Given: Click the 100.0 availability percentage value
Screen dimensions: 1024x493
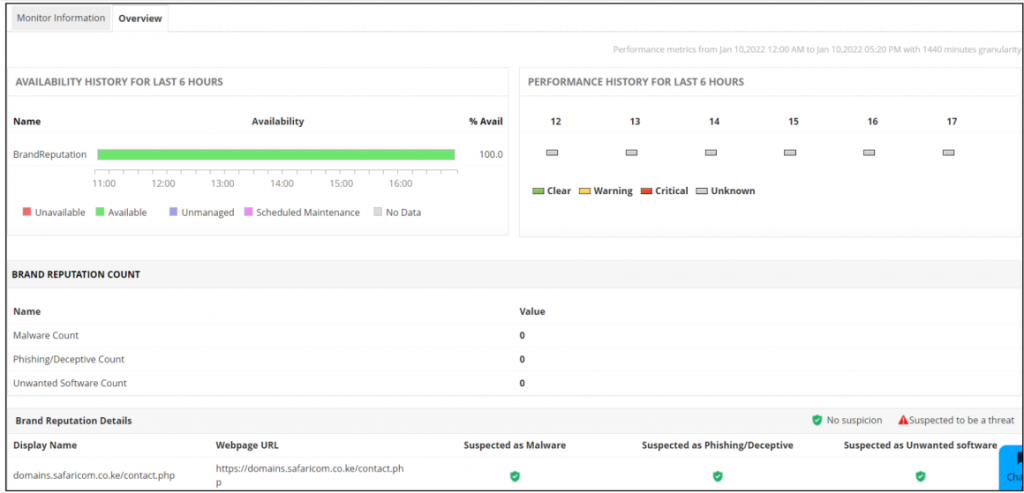Looking at the screenshot, I should pos(491,155).
